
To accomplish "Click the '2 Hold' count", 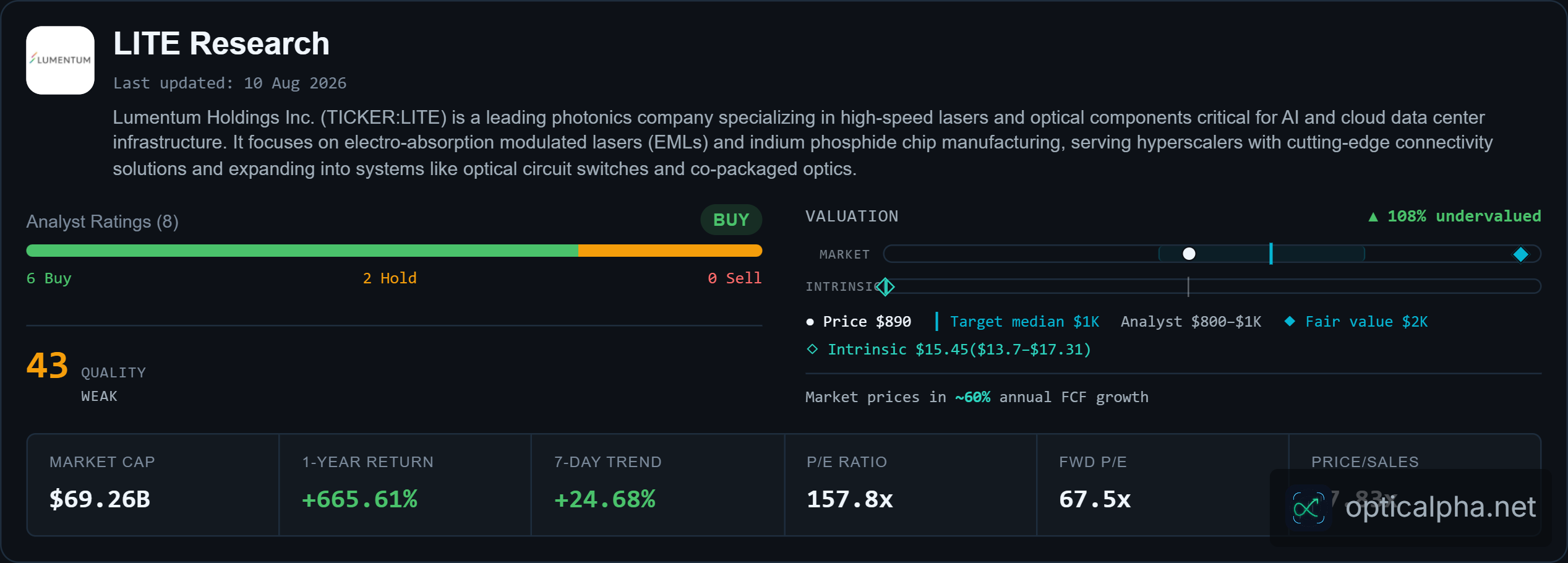I will tap(390, 278).
